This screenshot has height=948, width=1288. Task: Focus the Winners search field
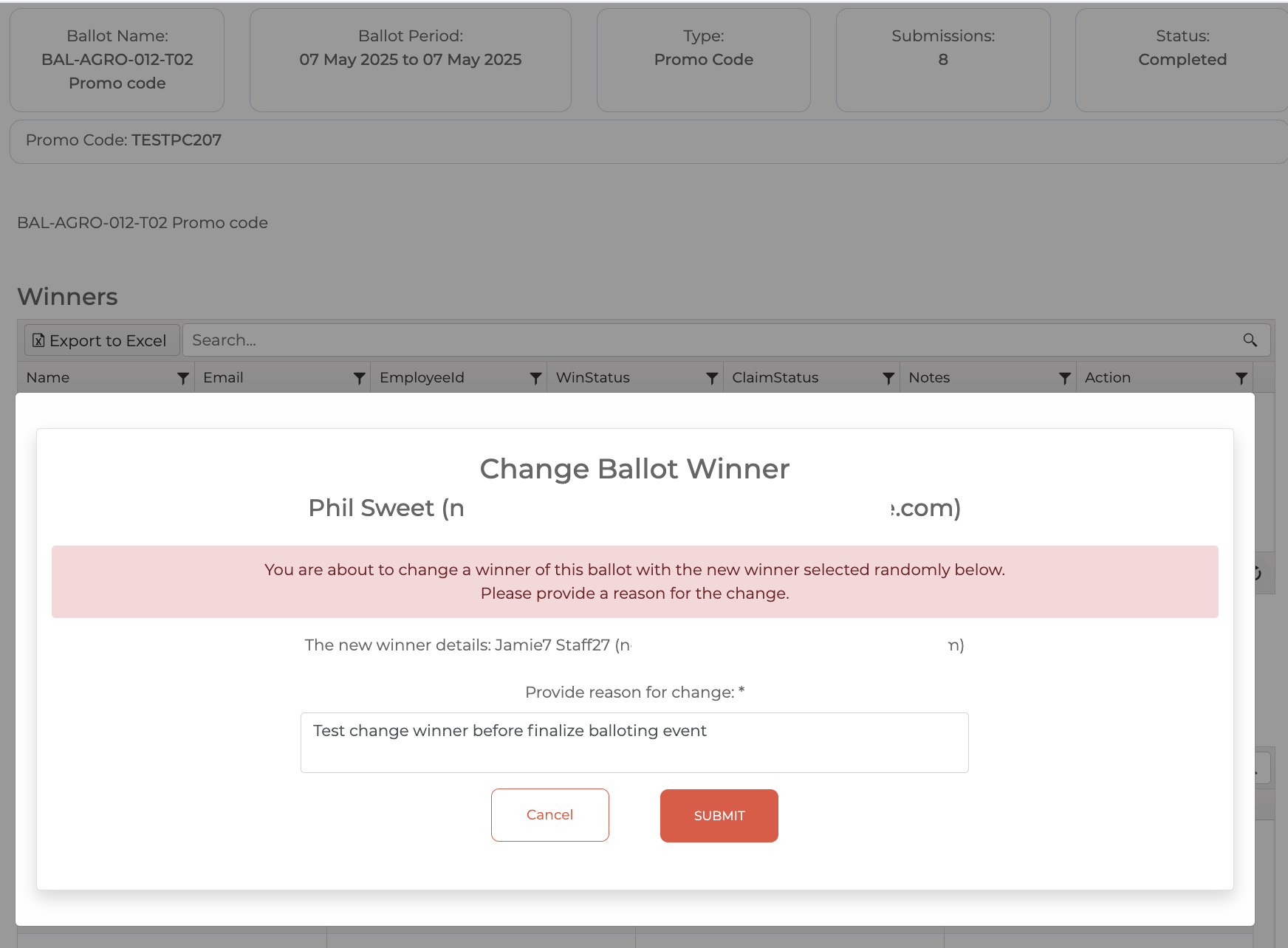pyautogui.click(x=709, y=340)
